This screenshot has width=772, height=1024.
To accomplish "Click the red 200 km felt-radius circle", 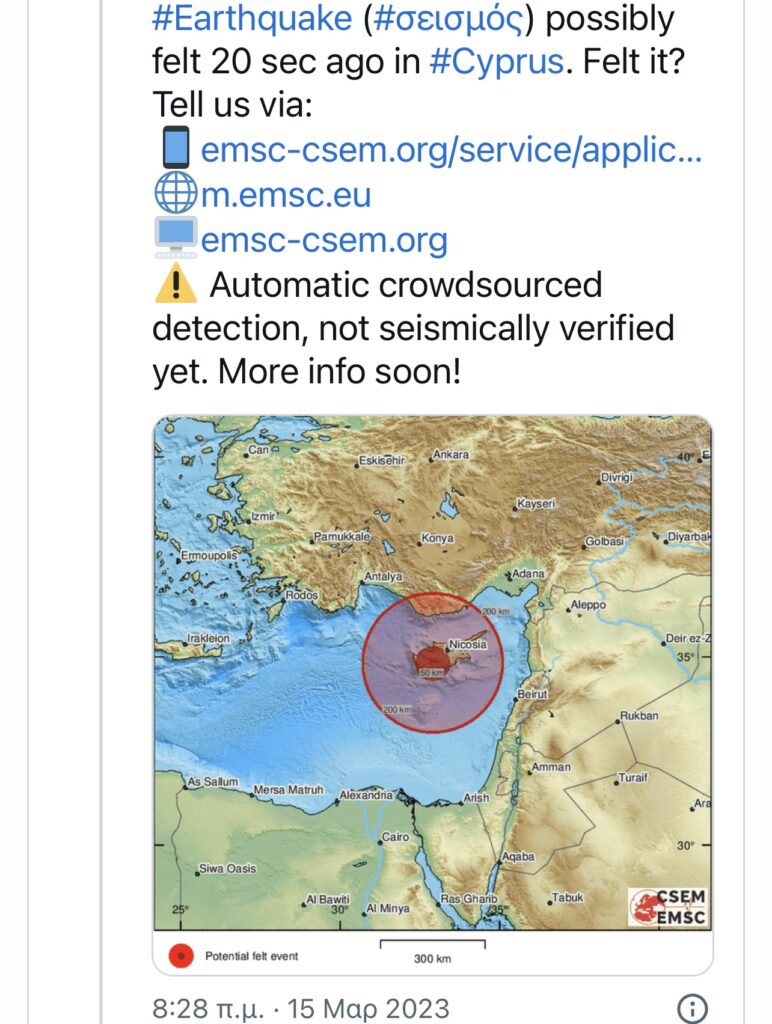I will (433, 662).
